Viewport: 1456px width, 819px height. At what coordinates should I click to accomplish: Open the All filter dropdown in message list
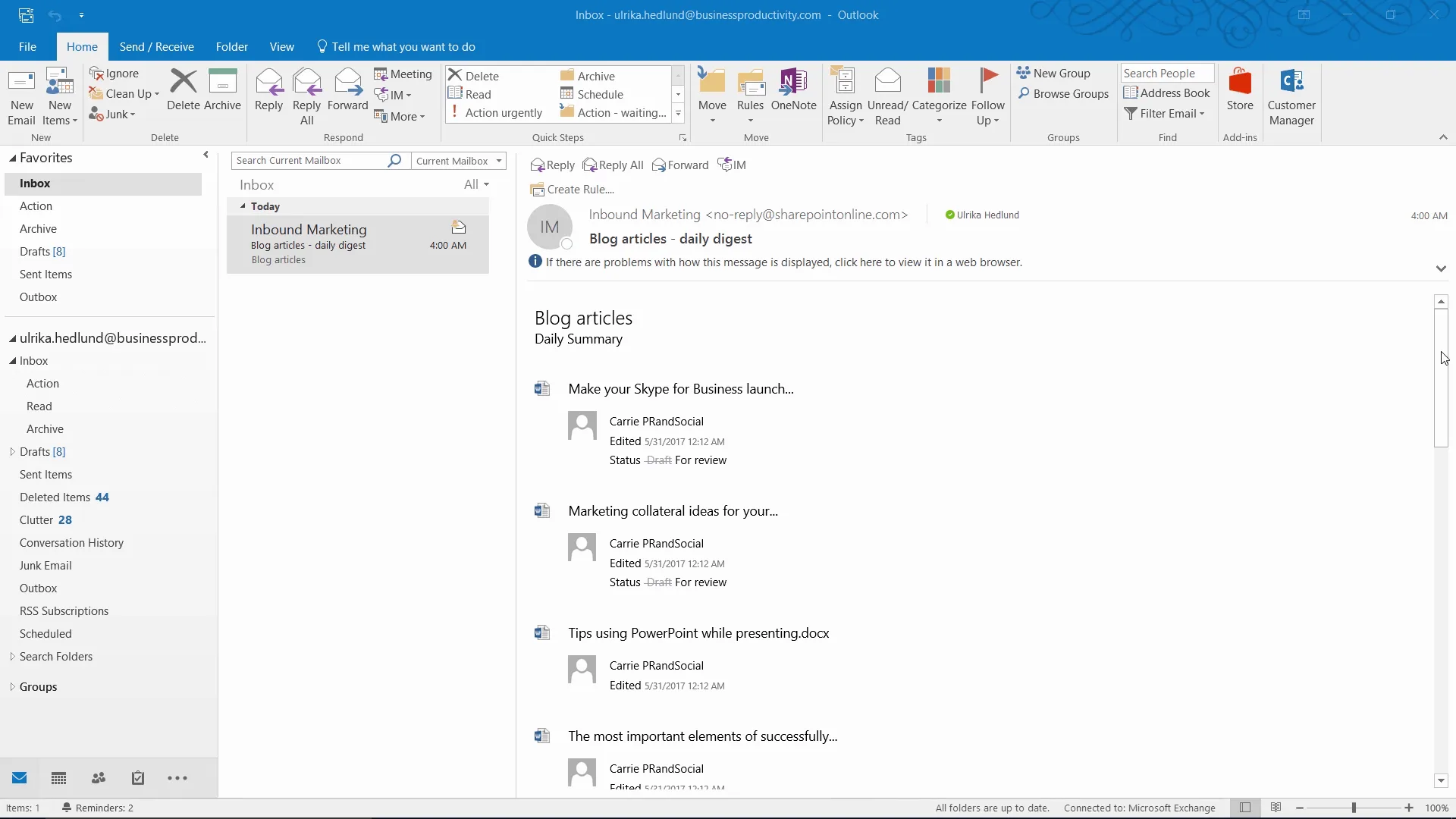(x=476, y=185)
